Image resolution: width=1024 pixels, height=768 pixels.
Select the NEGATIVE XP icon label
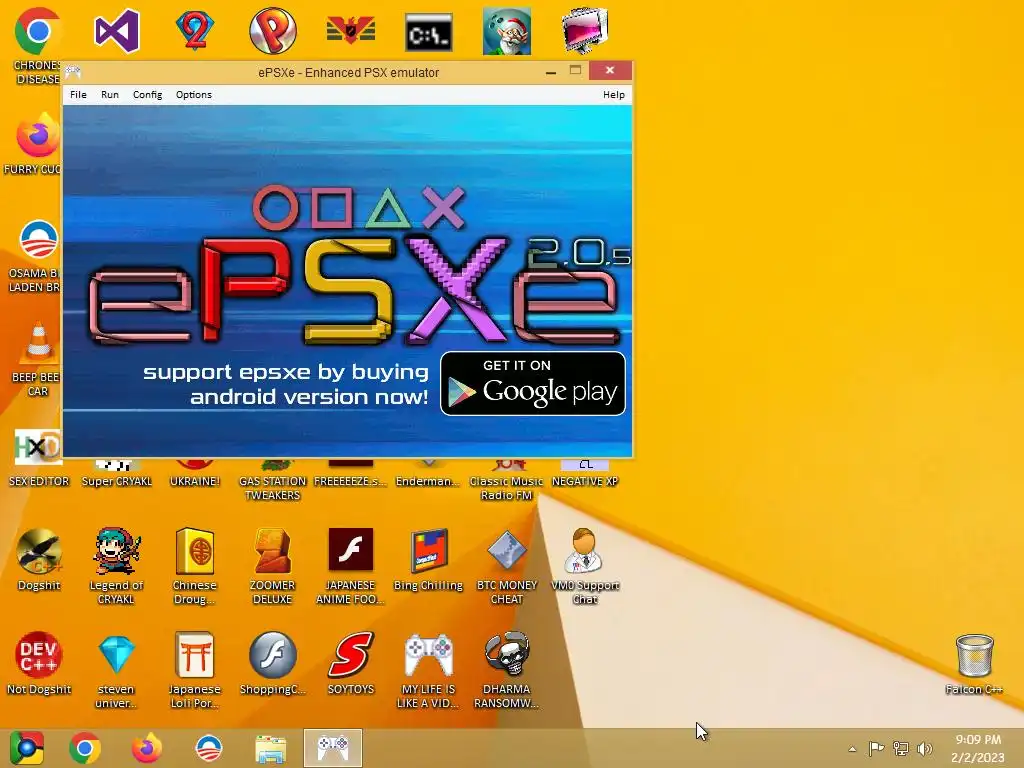(584, 481)
